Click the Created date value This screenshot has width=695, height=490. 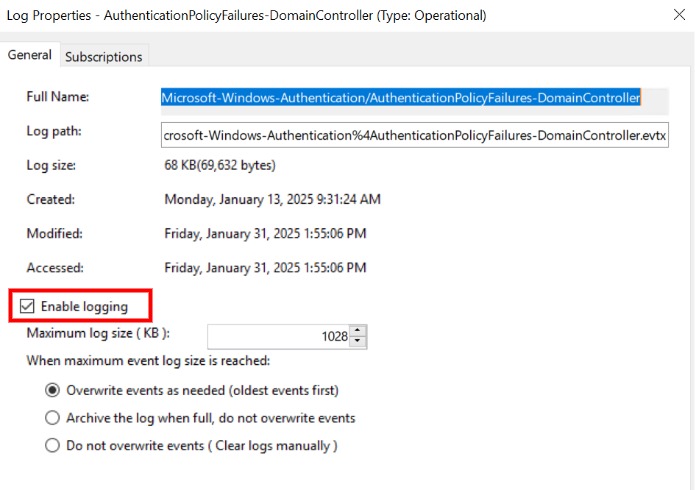272,199
